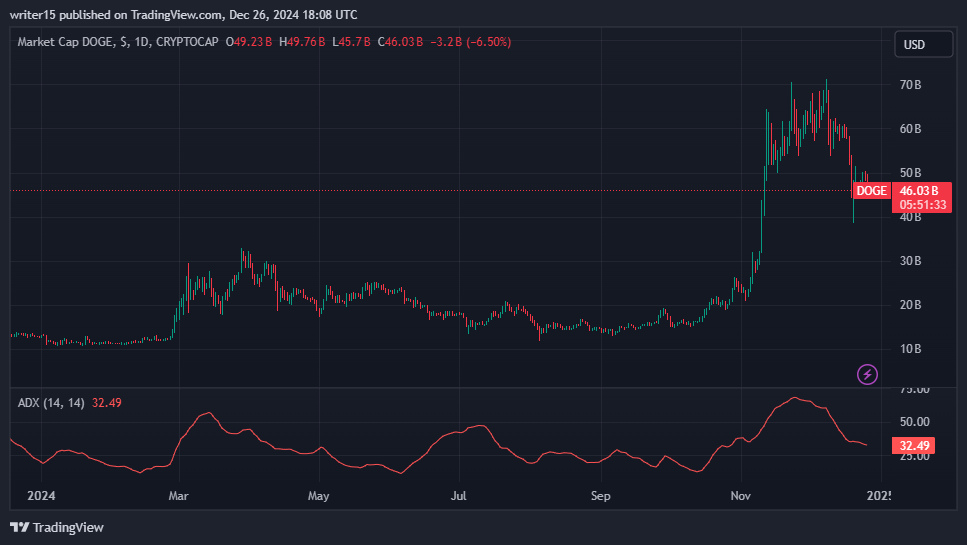The height and width of the screenshot is (545, 967).
Task: Select the 46.03 B current value label
Action: (x=919, y=191)
